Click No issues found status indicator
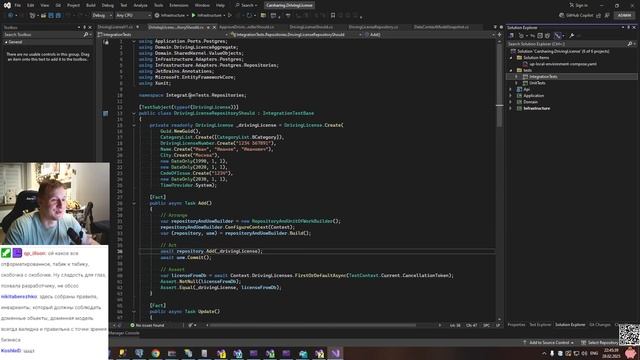Image resolution: width=640 pixels, height=360 pixels. pos(147,325)
